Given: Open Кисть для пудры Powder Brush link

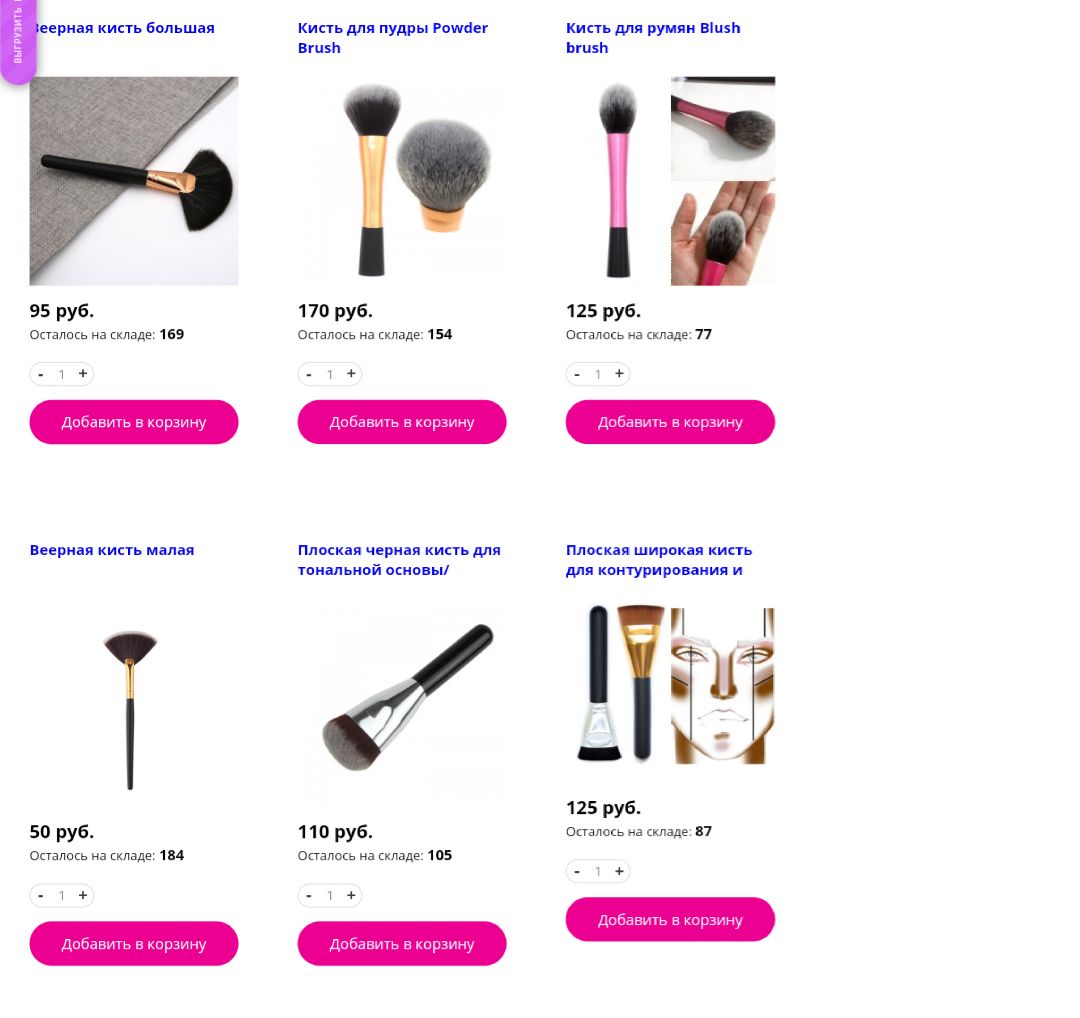Looking at the screenshot, I should click(393, 38).
